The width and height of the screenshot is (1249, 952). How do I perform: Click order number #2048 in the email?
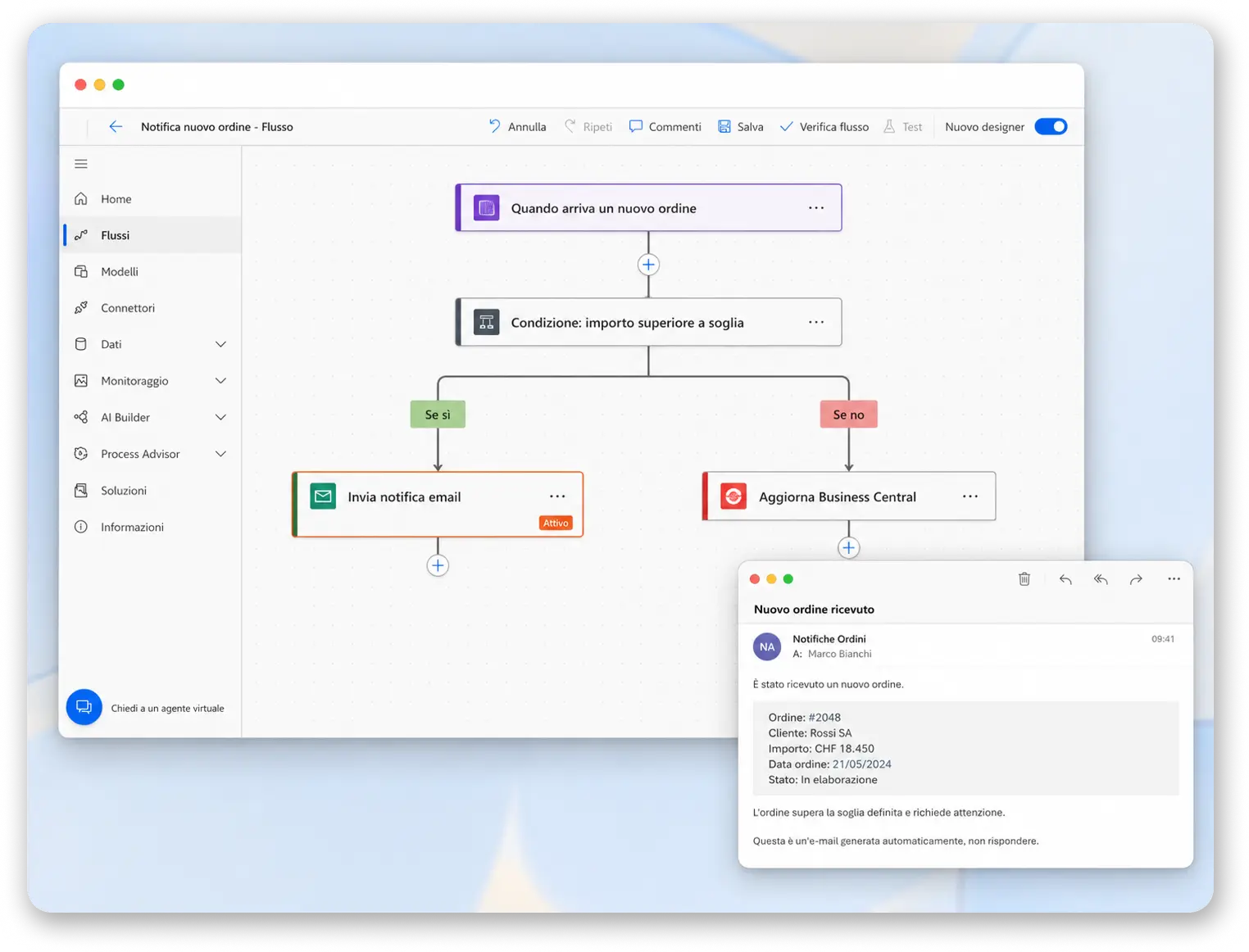[824, 717]
